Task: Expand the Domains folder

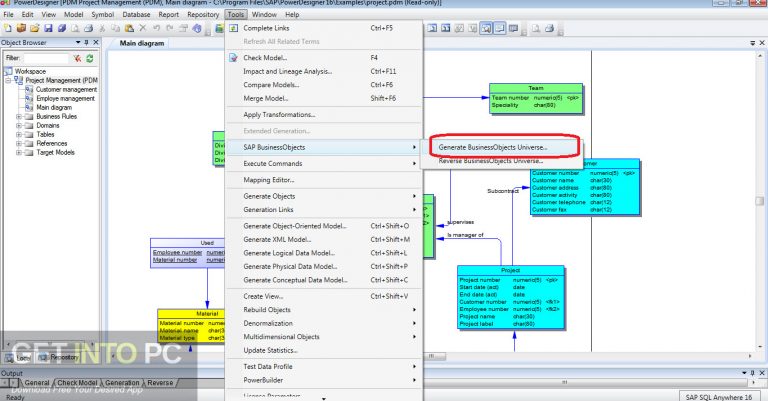Action: [x=19, y=125]
